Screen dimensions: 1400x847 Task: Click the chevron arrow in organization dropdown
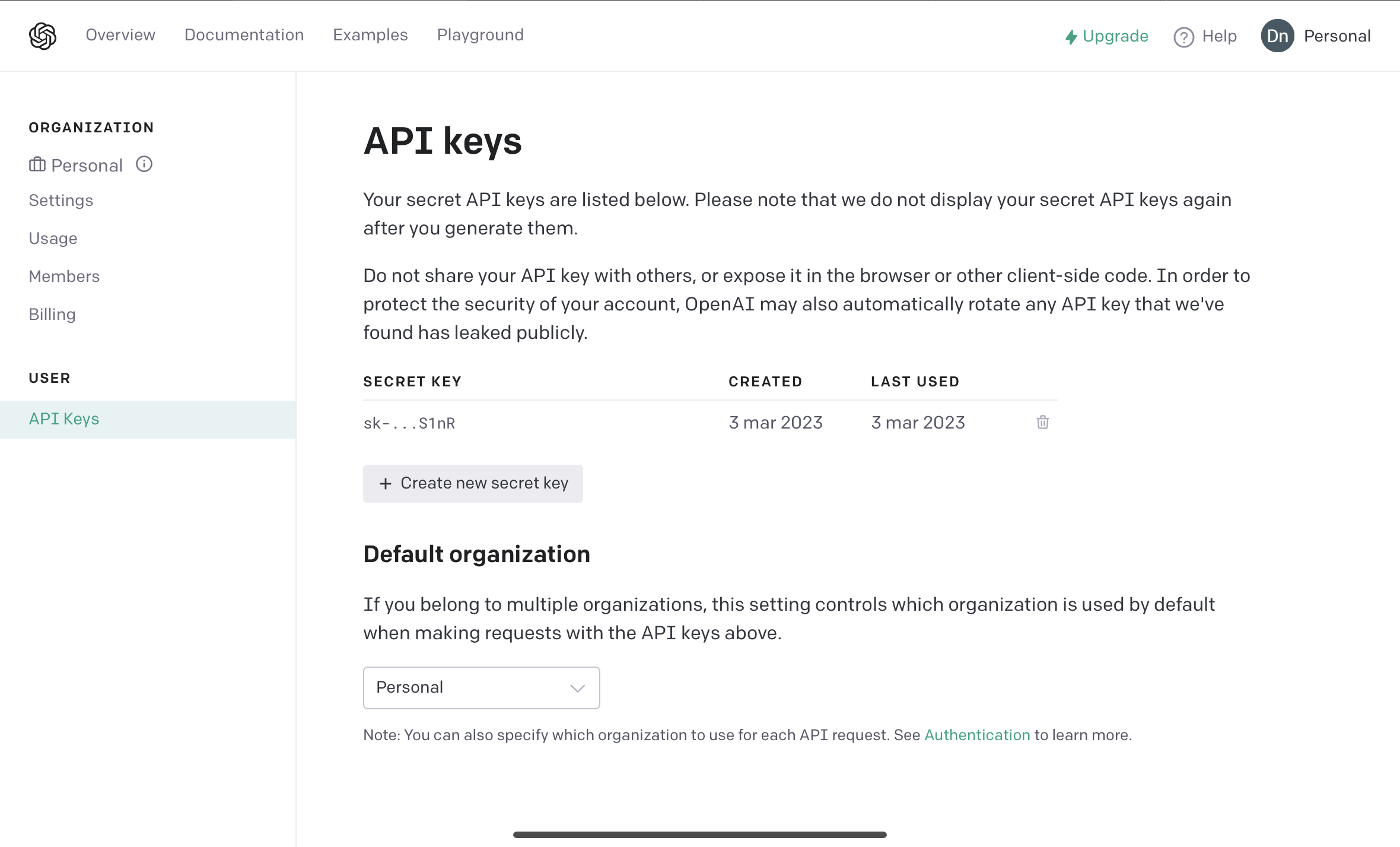pyautogui.click(x=577, y=688)
